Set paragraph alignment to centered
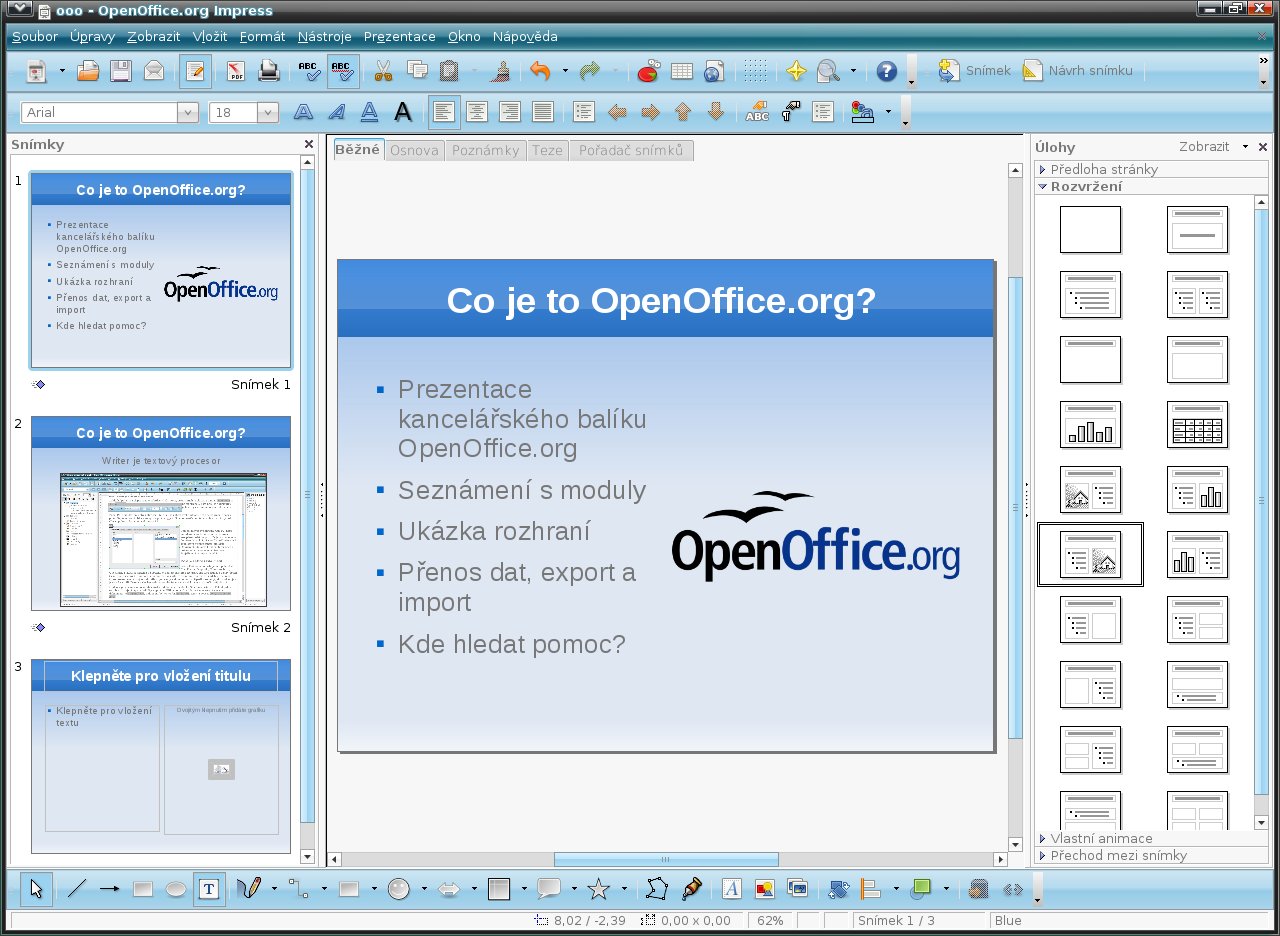1280x936 pixels. [477, 112]
